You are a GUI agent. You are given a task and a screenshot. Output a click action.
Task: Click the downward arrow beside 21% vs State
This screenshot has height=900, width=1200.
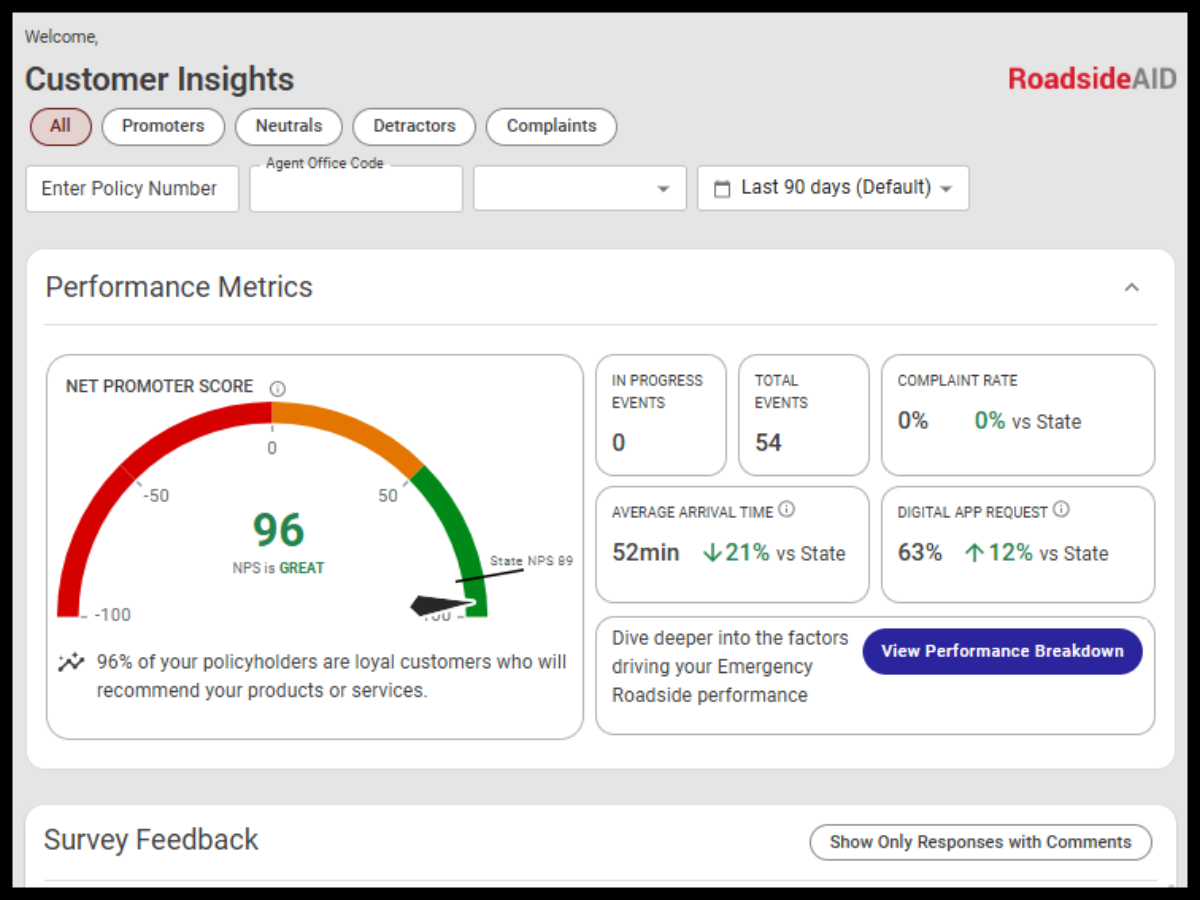(x=713, y=551)
